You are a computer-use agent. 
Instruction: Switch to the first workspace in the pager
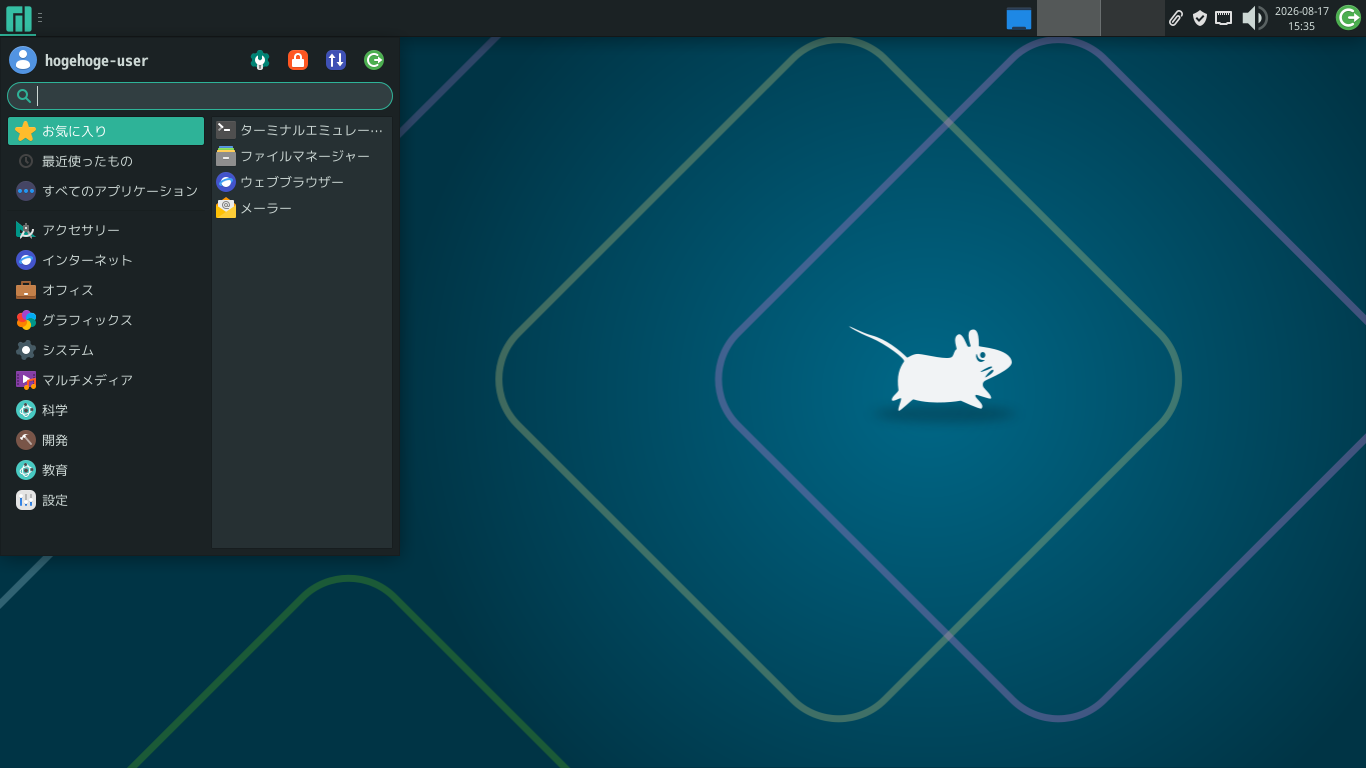point(1069,18)
